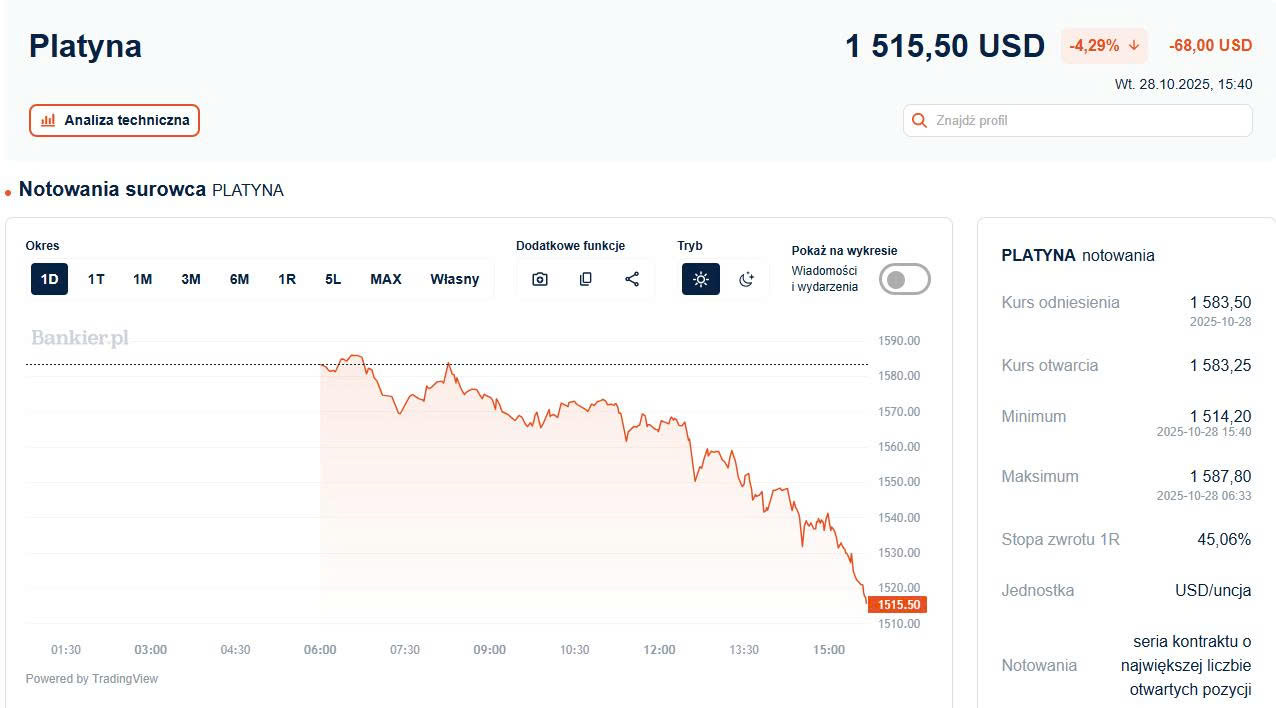Toggle Wiadomości i wydarzenia switch

tap(904, 280)
